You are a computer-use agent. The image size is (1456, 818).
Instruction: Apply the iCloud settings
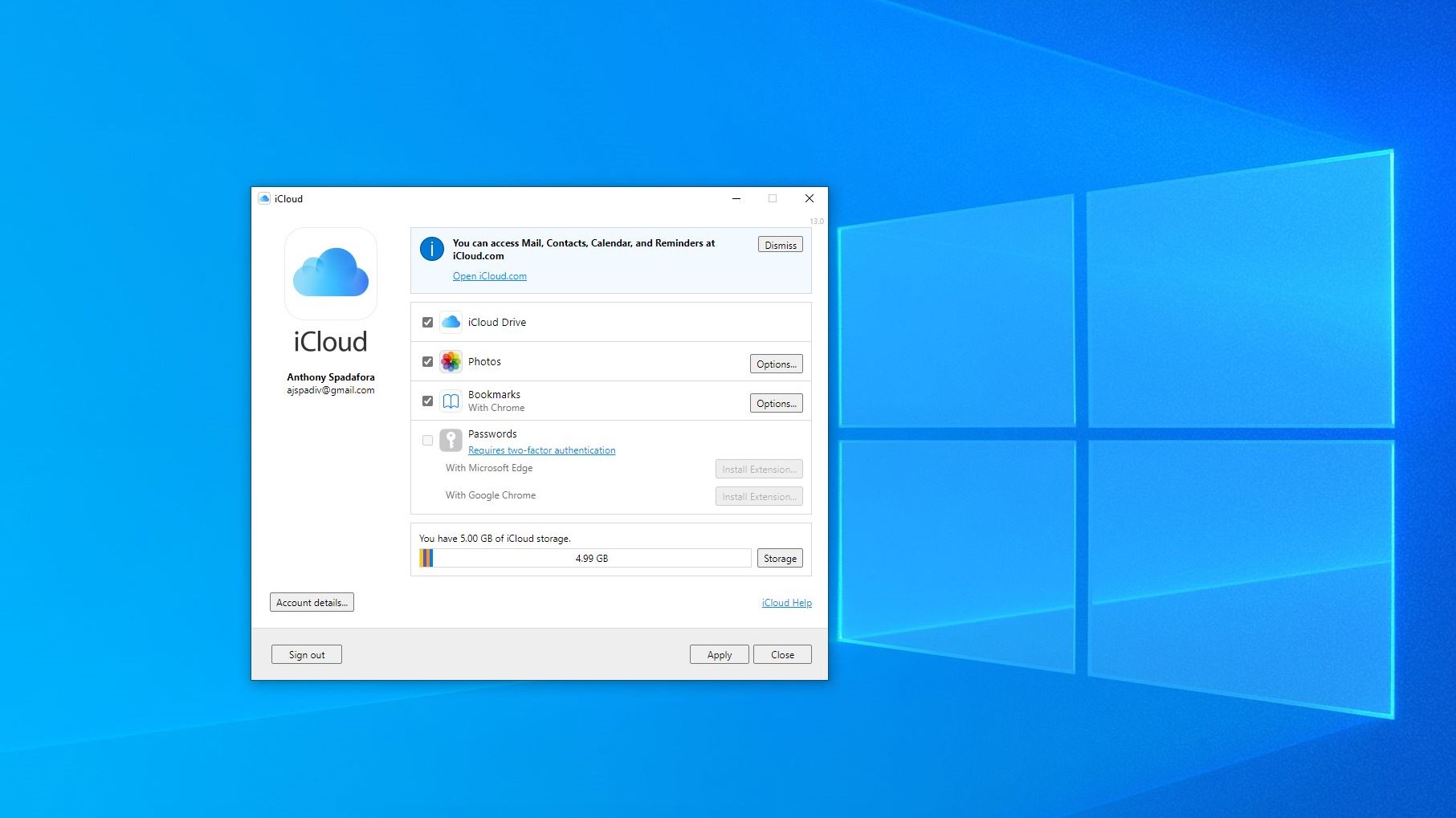(720, 654)
